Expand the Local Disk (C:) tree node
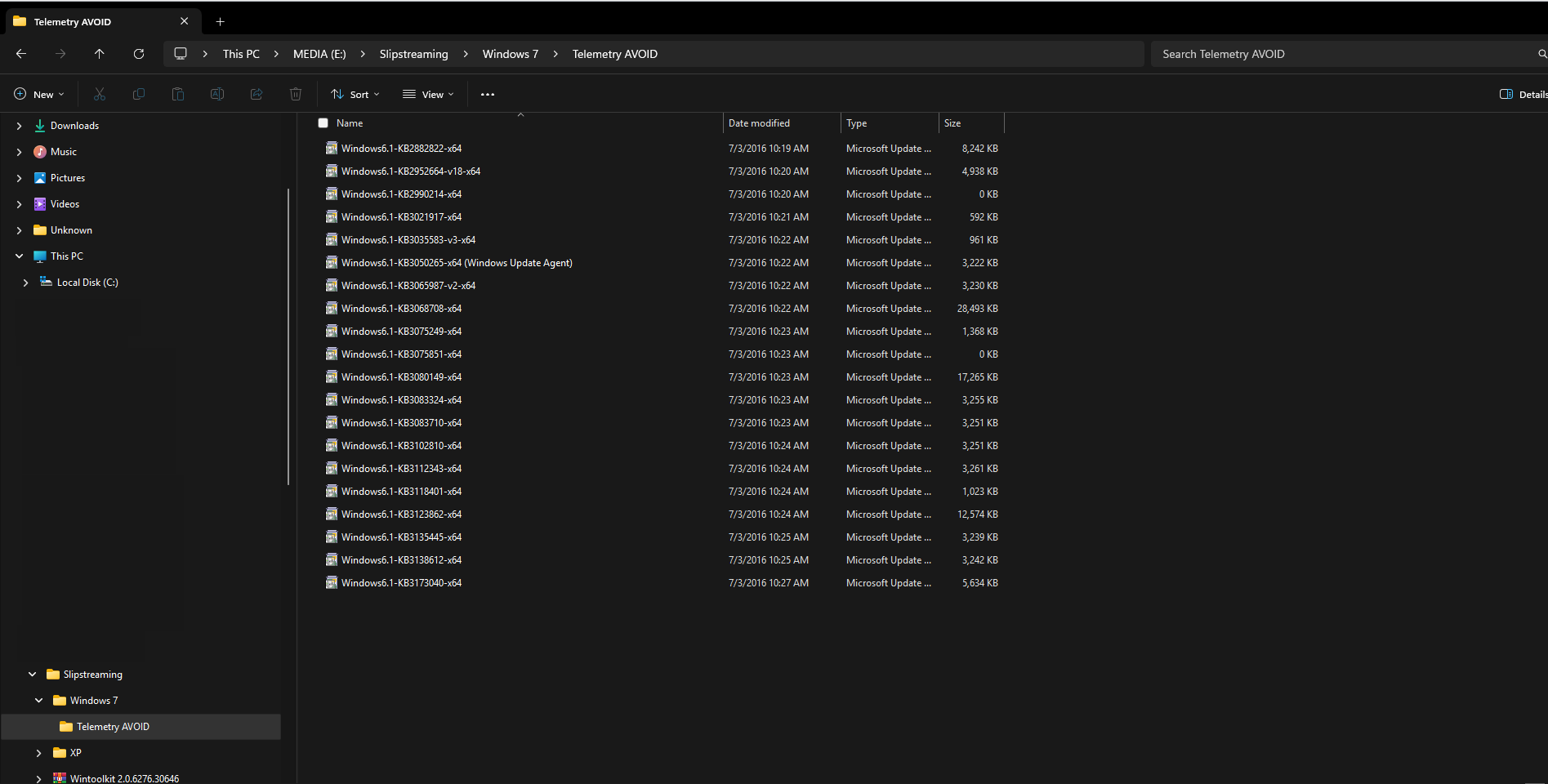 pyautogui.click(x=26, y=283)
